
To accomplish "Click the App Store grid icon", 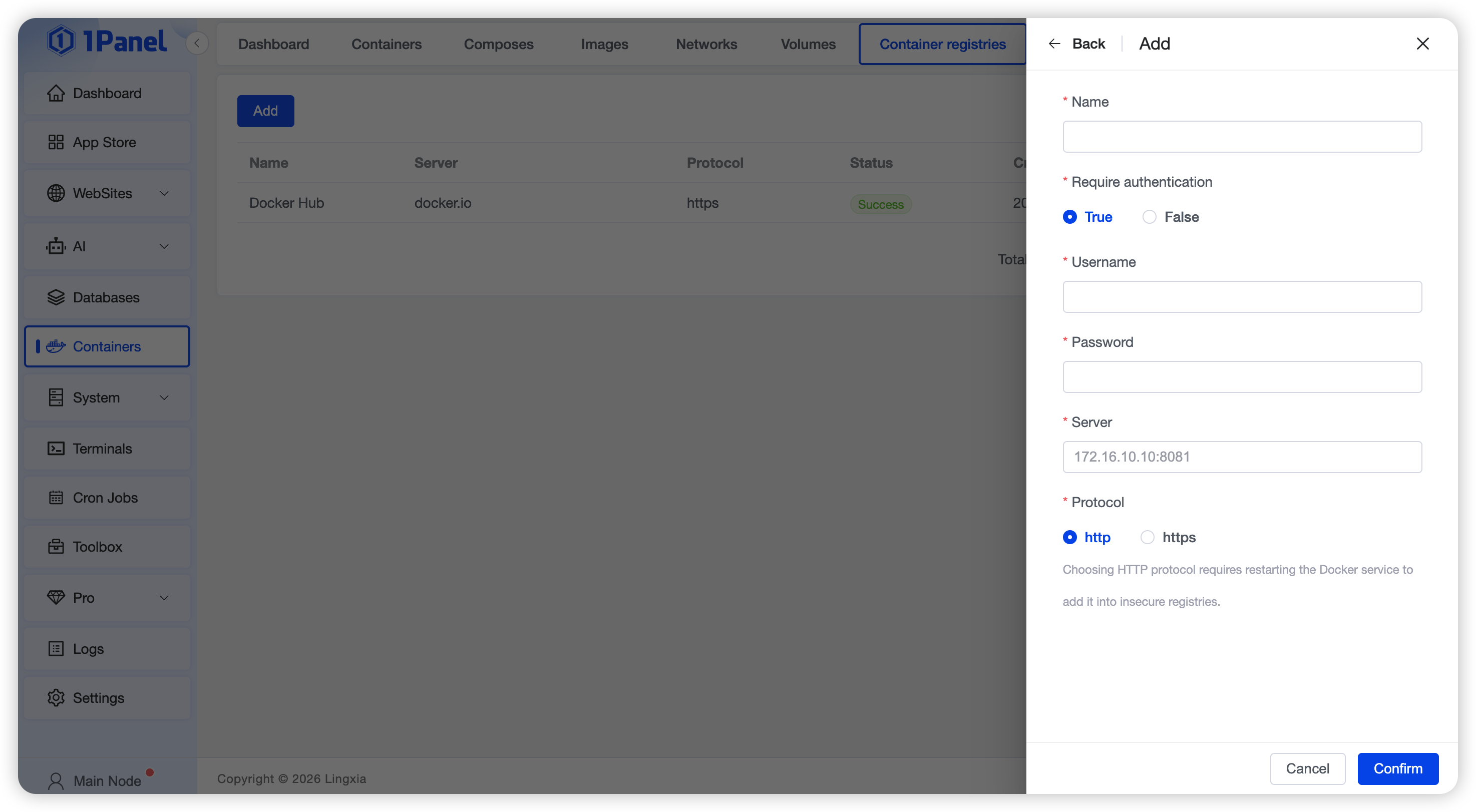I will click(x=56, y=142).
